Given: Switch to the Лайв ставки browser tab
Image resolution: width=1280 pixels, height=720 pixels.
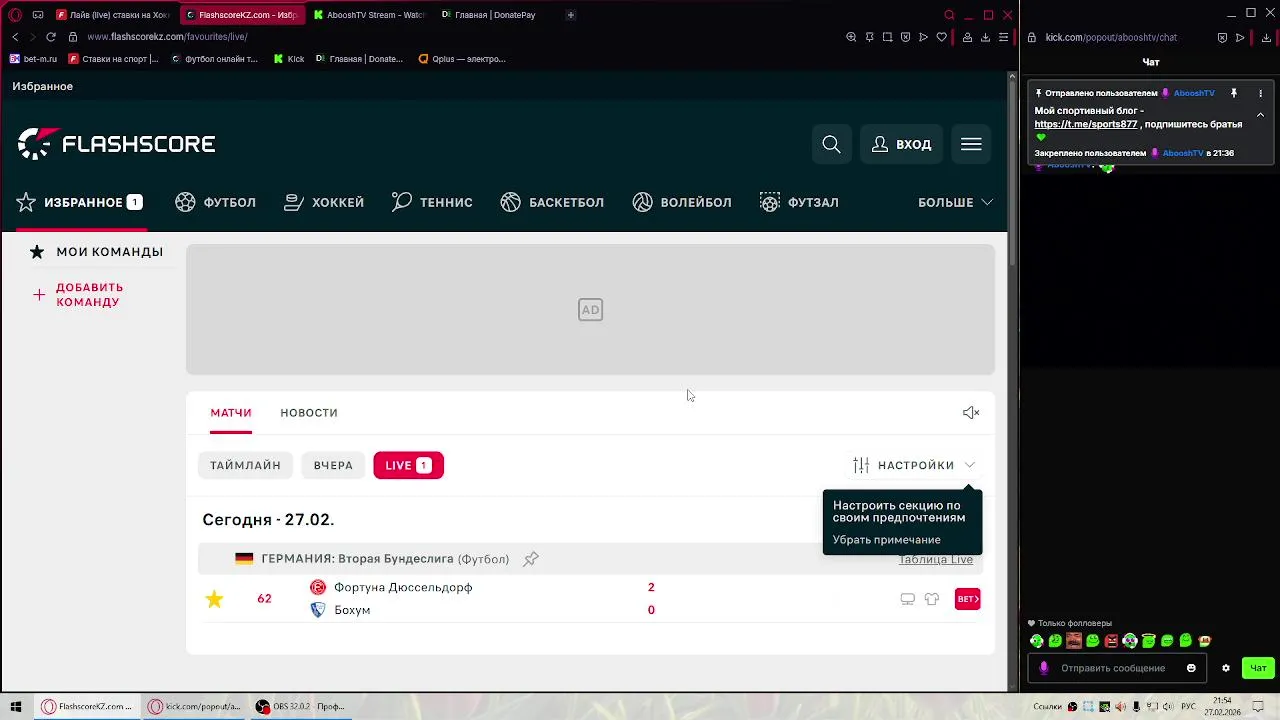Looking at the screenshot, I should coord(113,15).
